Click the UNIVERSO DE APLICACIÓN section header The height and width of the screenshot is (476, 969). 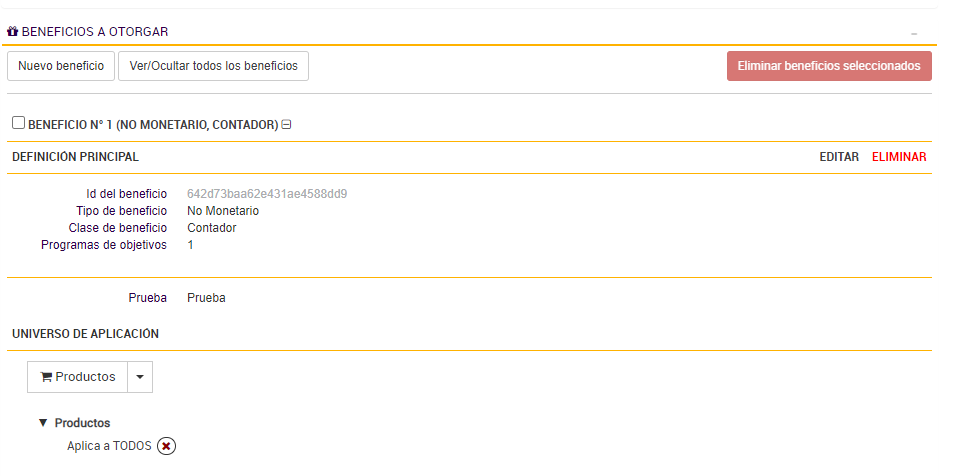click(x=85, y=333)
